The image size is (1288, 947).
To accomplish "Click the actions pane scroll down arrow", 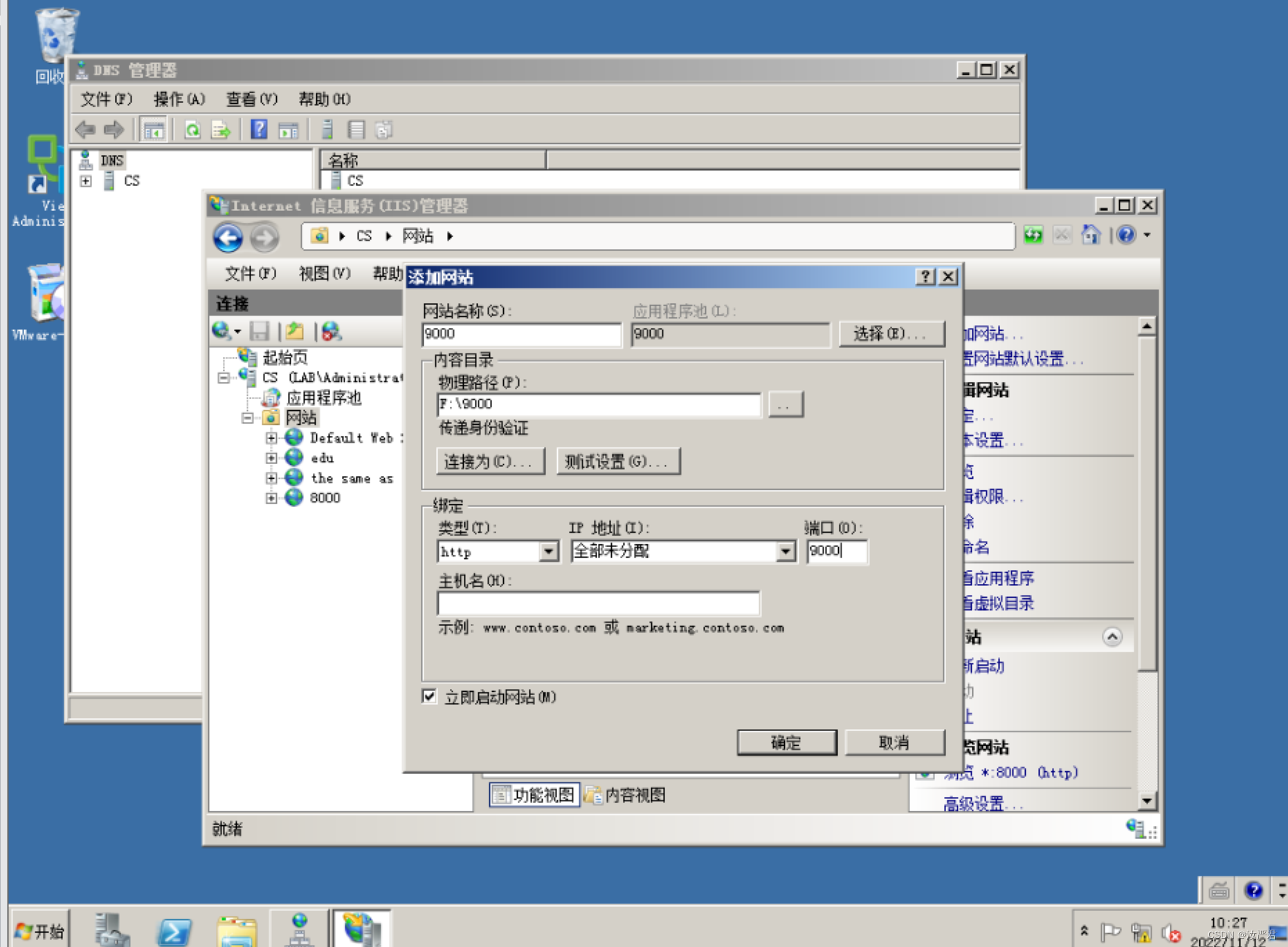I will pos(1147,801).
